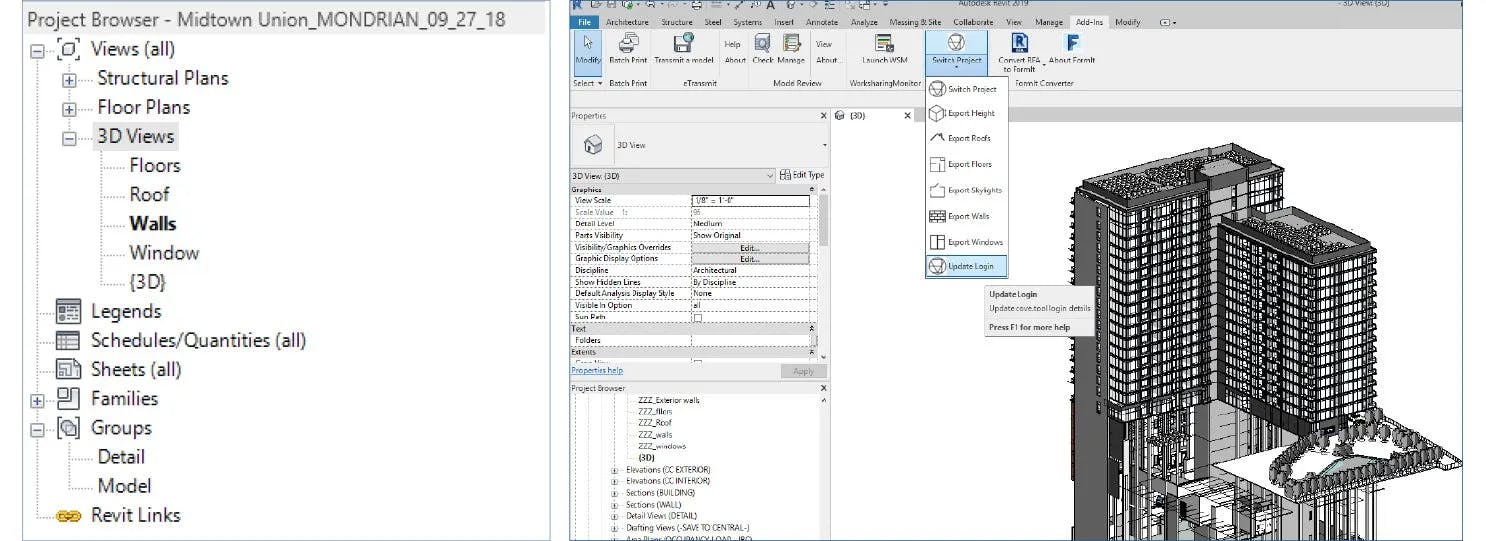Viewport: 1486px width, 541px height.
Task: Click Help in the eTransmit panel
Action: pyautogui.click(x=733, y=45)
